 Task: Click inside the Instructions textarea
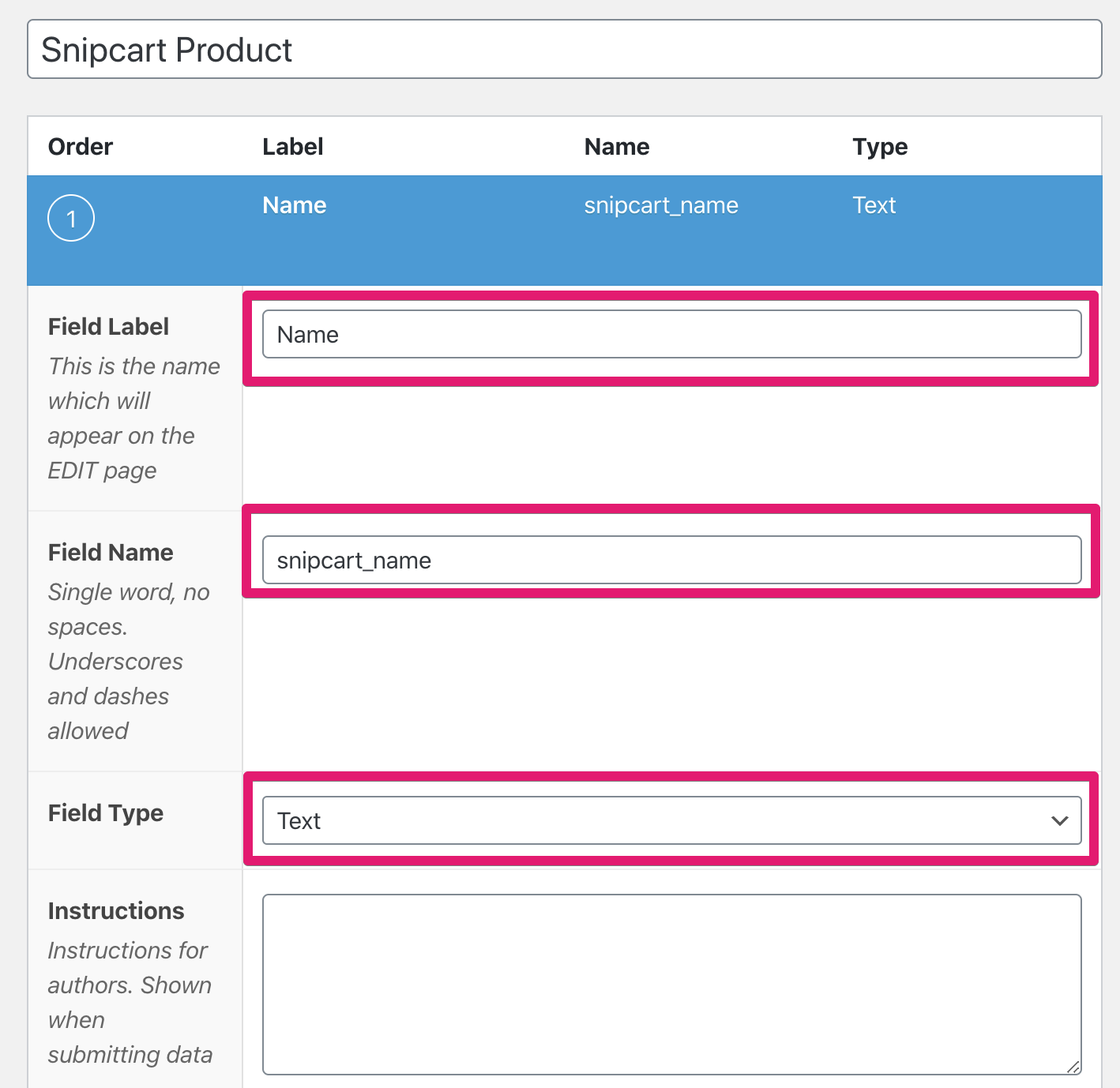pyautogui.click(x=671, y=985)
